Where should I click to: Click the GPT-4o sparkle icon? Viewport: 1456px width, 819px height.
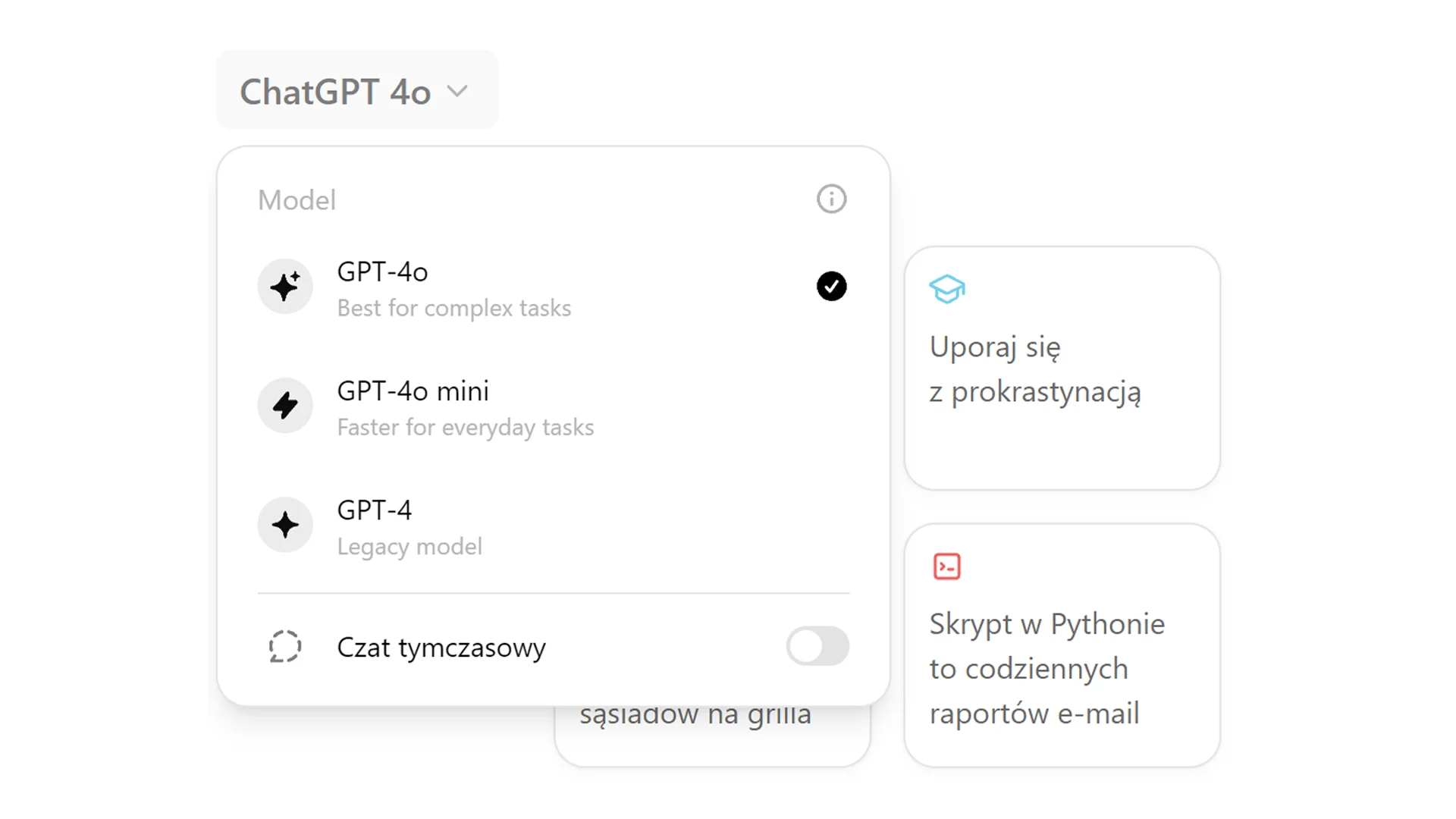point(285,287)
